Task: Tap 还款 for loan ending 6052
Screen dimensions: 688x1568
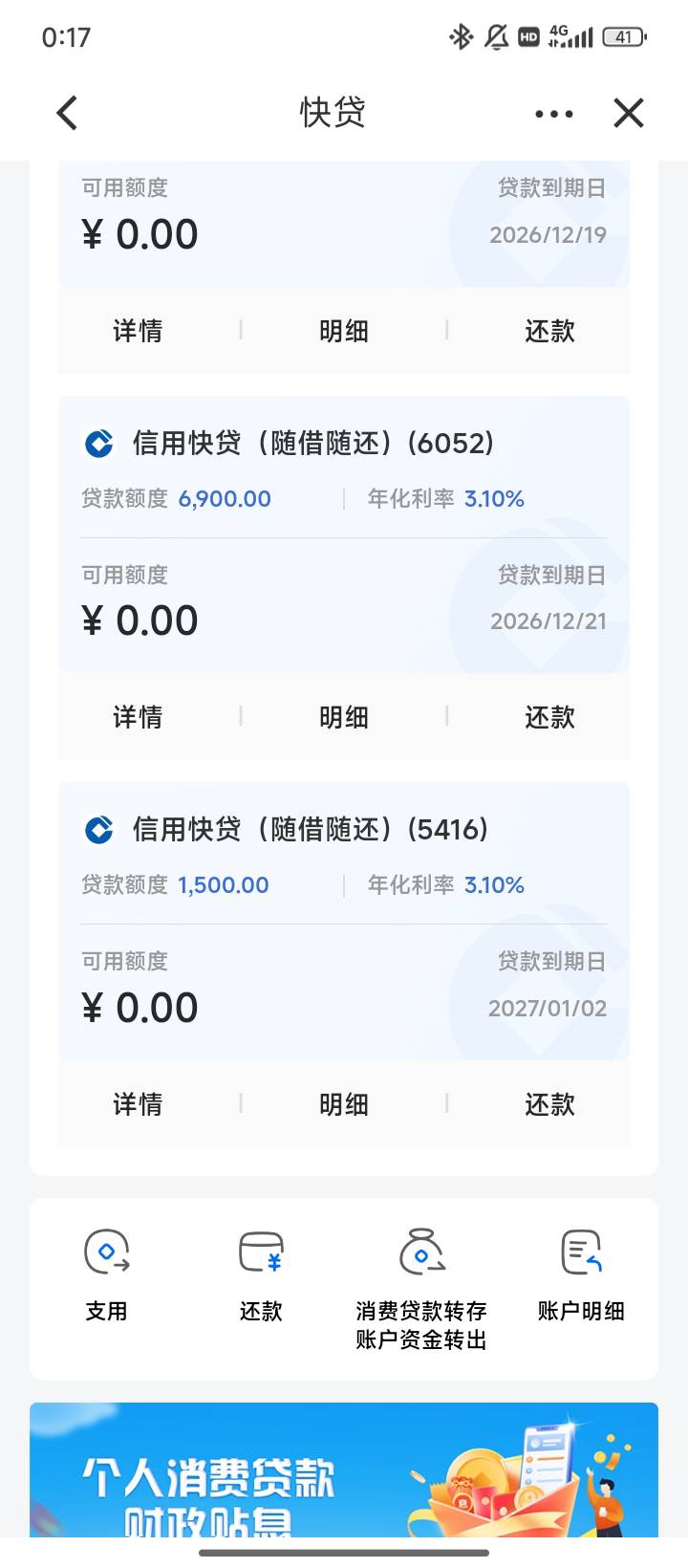Action: (x=549, y=717)
